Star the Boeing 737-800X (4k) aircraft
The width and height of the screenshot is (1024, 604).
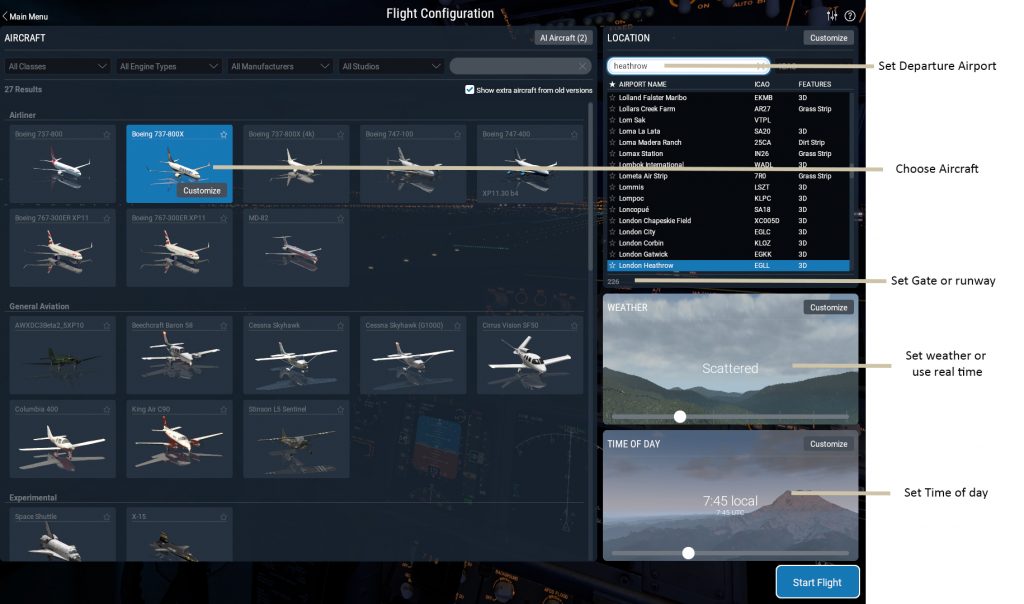pyautogui.click(x=340, y=135)
